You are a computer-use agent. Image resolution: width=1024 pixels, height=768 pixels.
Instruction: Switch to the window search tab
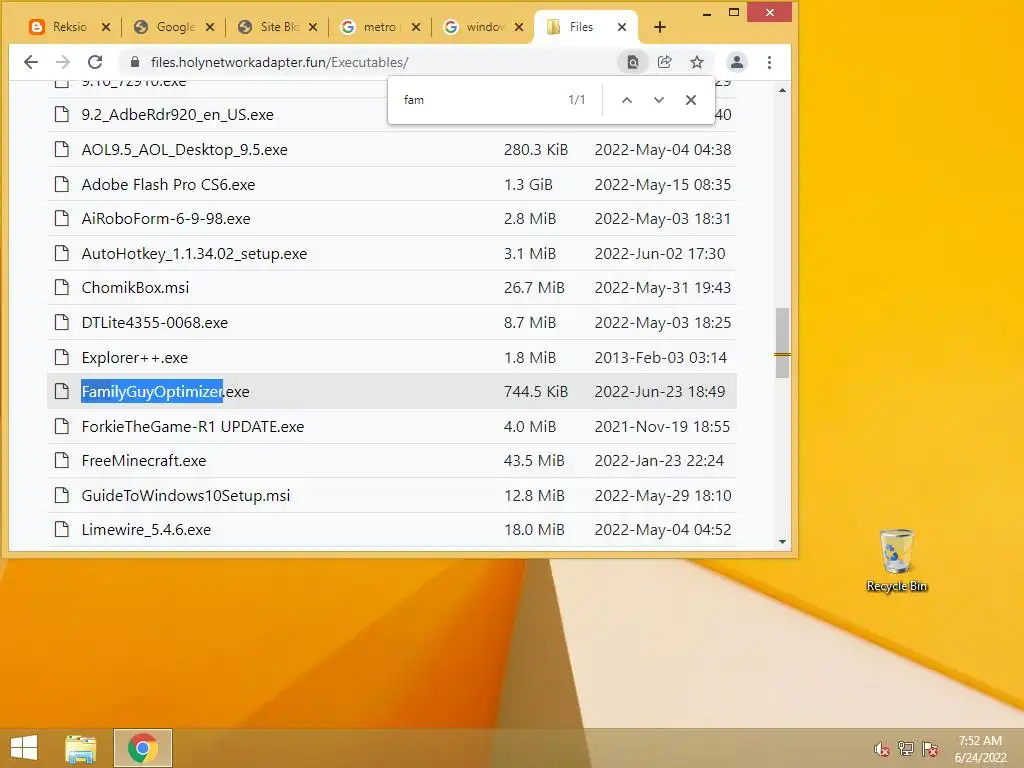point(485,27)
